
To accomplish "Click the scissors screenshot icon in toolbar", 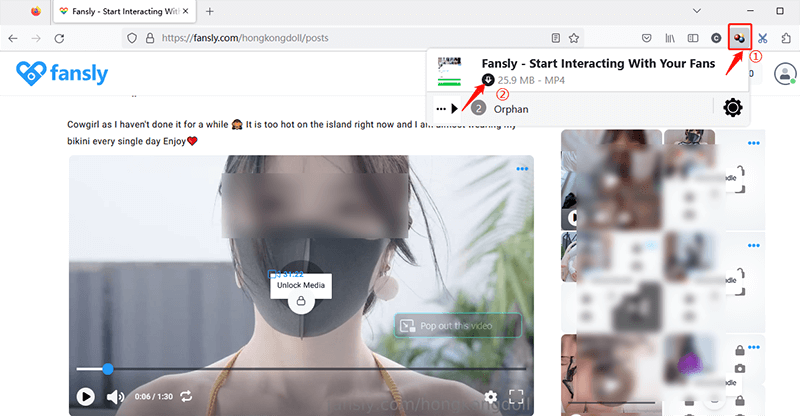I will point(763,38).
